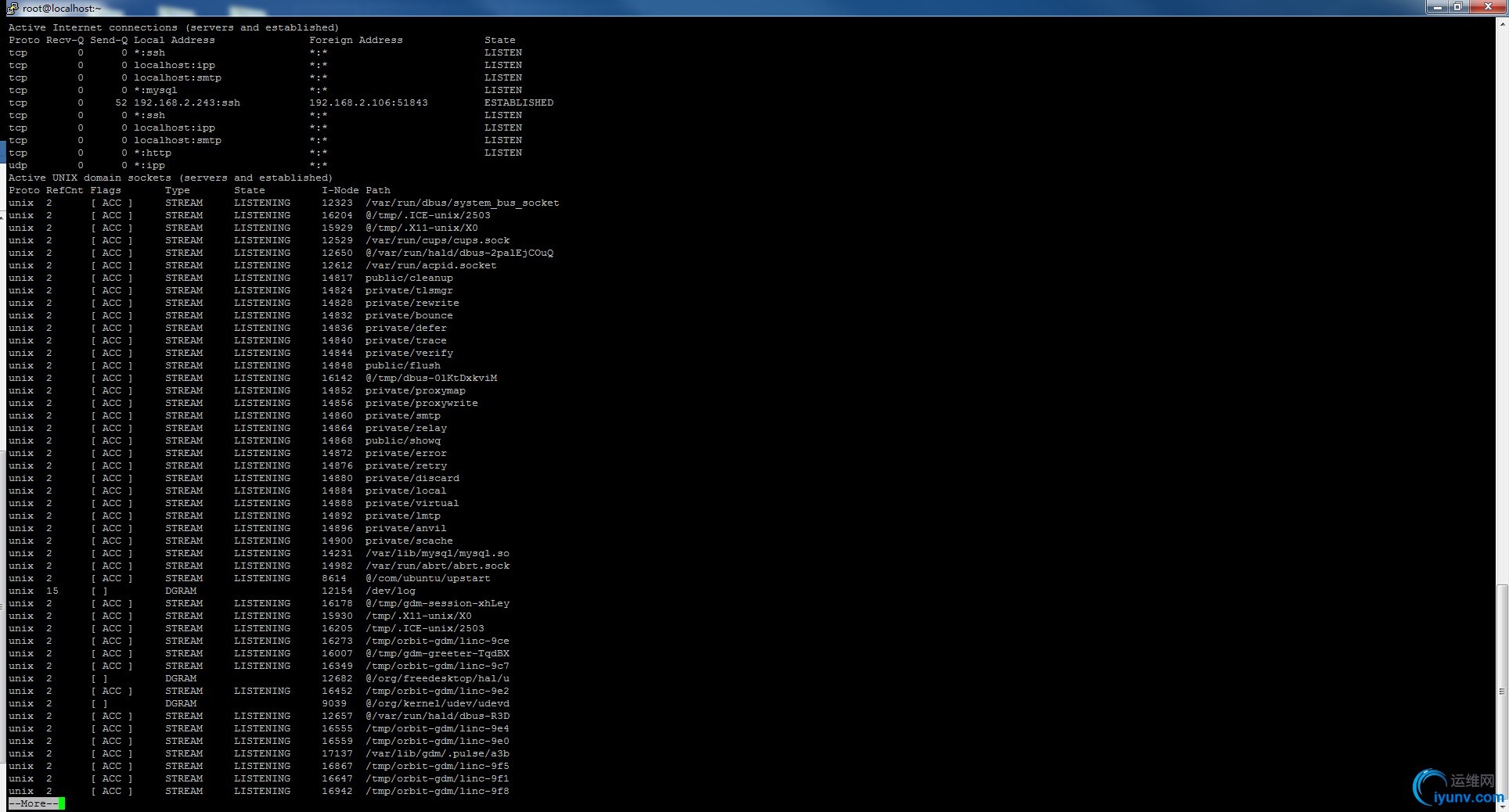Click the private/discard socket path
Image resolution: width=1509 pixels, height=812 pixels.
[412, 478]
